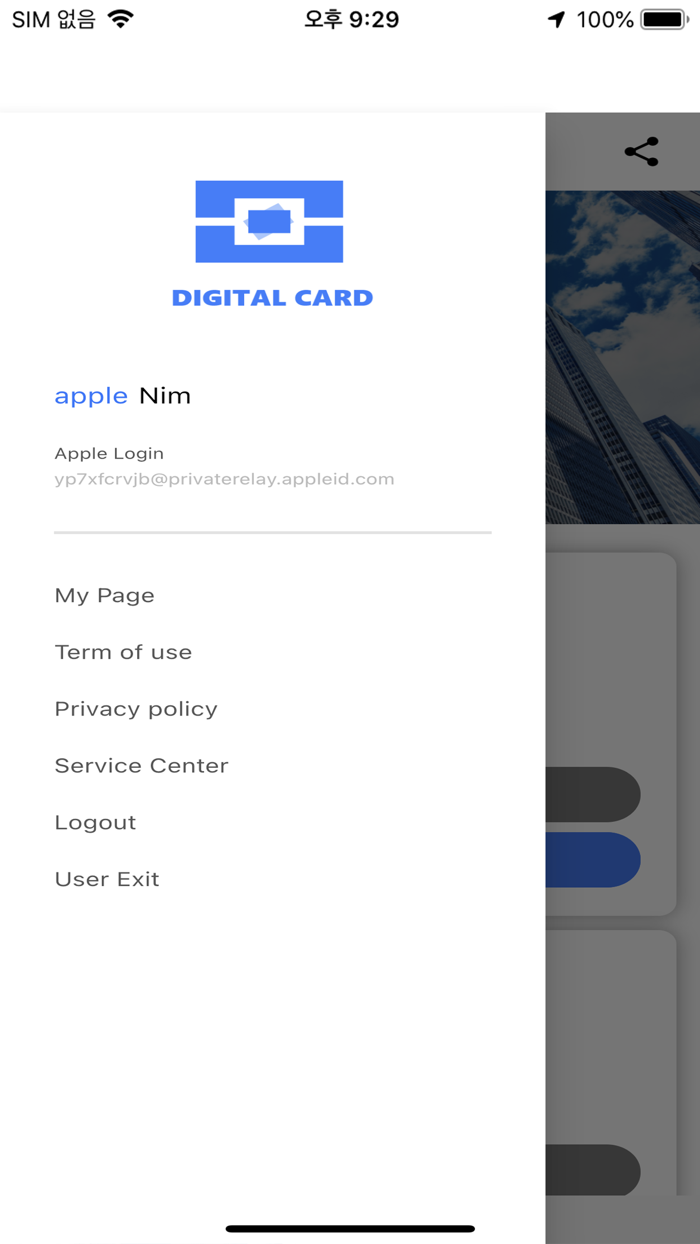The image size is (700, 1244).
Task: Tap the battery status icon
Action: (x=664, y=19)
